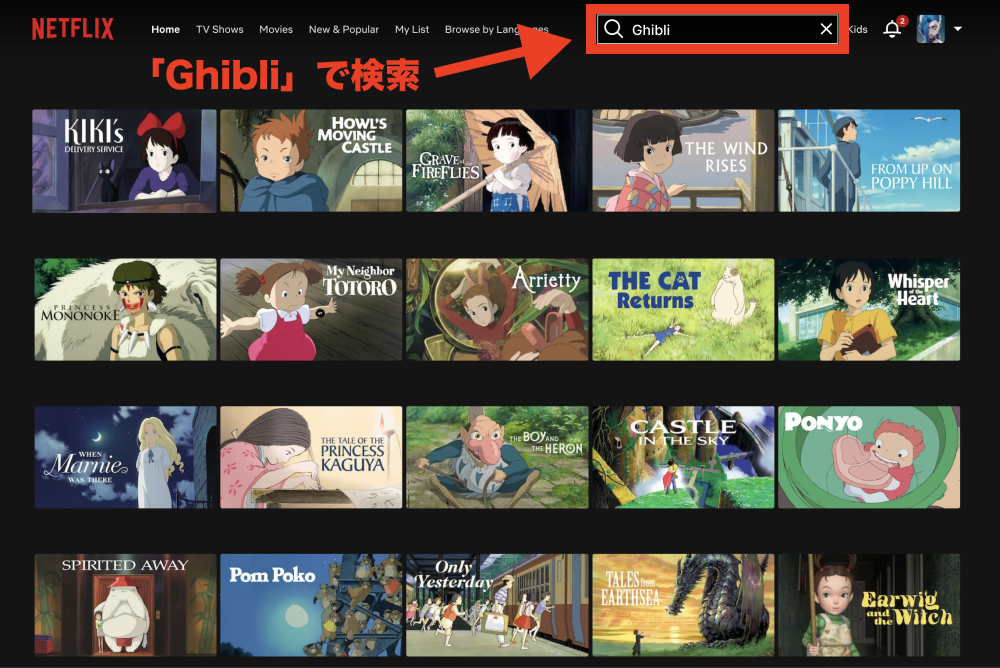Open Kiki's Delivery Service thumbnail
Viewport: 1000px width, 668px height.
[x=124, y=161]
